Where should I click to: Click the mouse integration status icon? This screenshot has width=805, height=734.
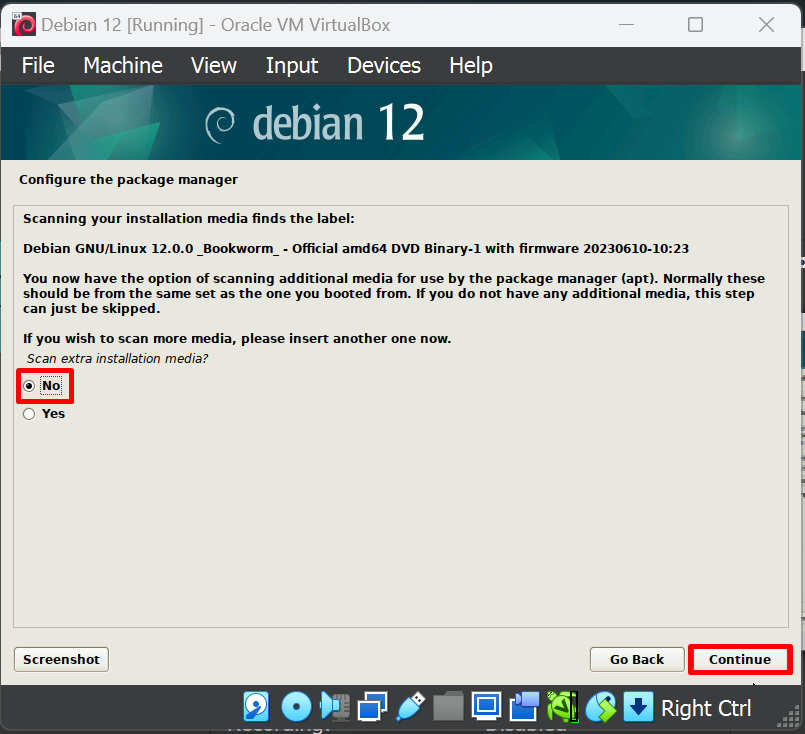click(x=601, y=707)
